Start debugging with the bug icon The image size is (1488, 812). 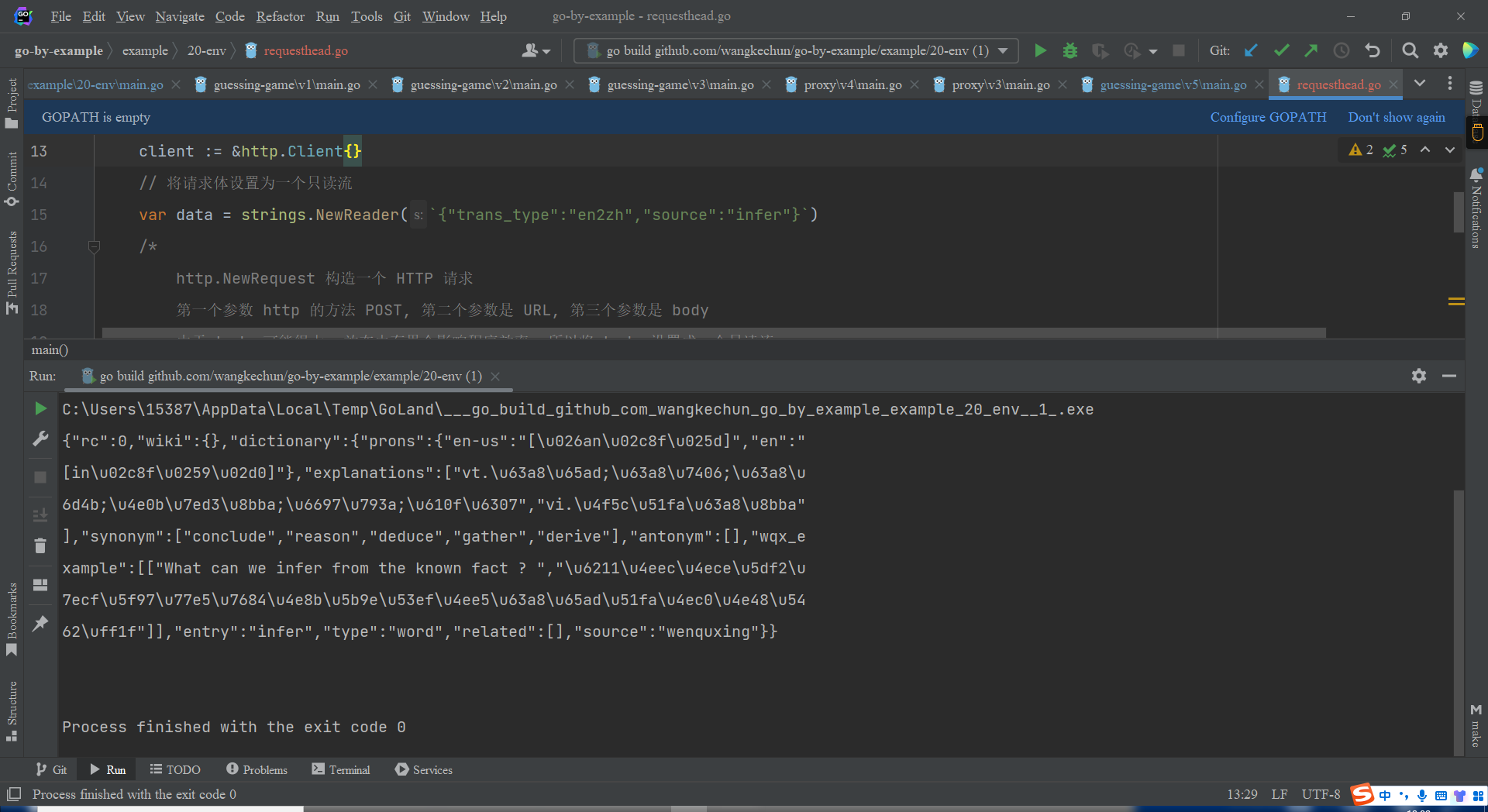(1070, 51)
